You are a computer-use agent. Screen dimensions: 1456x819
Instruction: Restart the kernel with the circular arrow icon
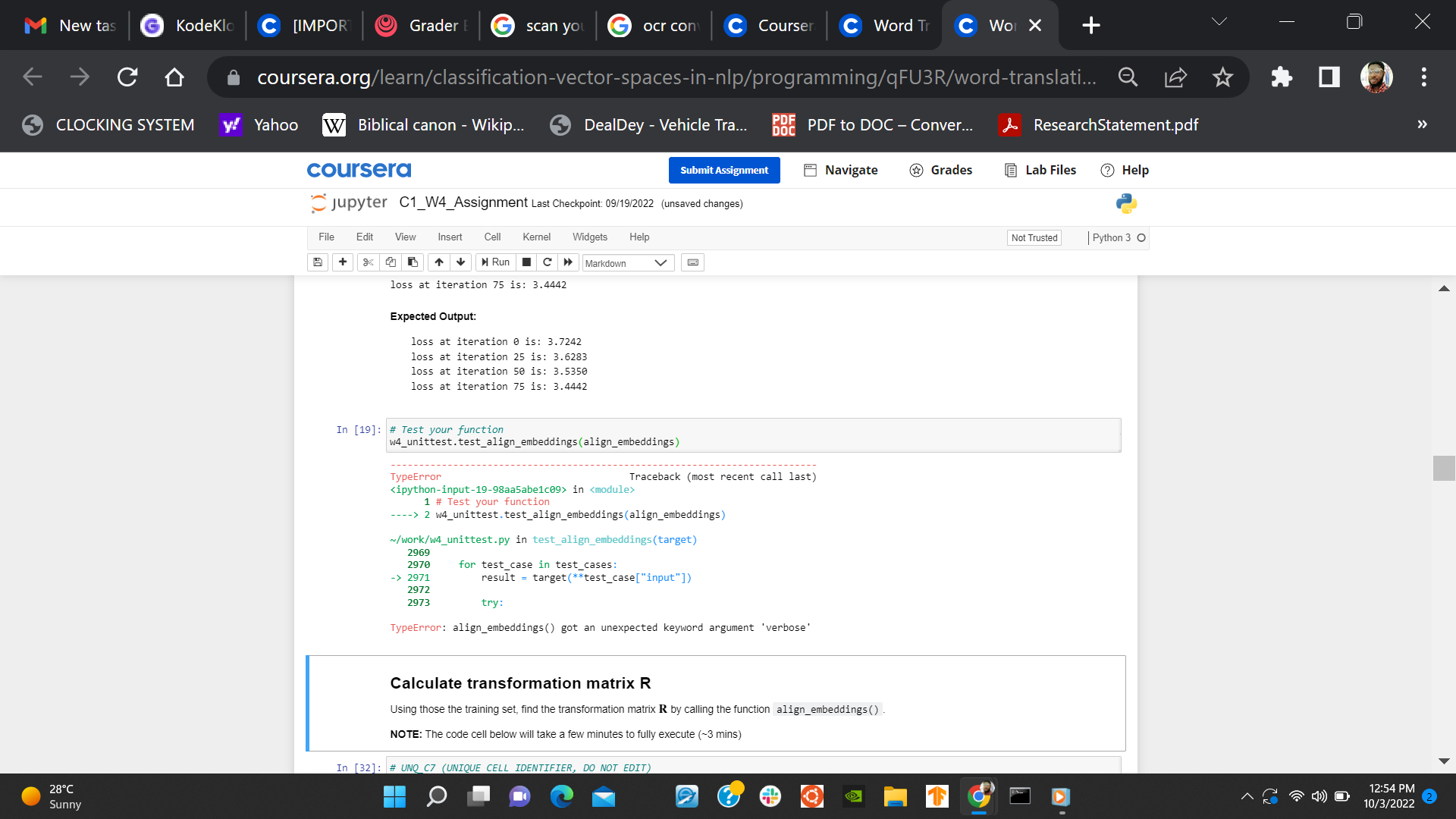click(547, 262)
